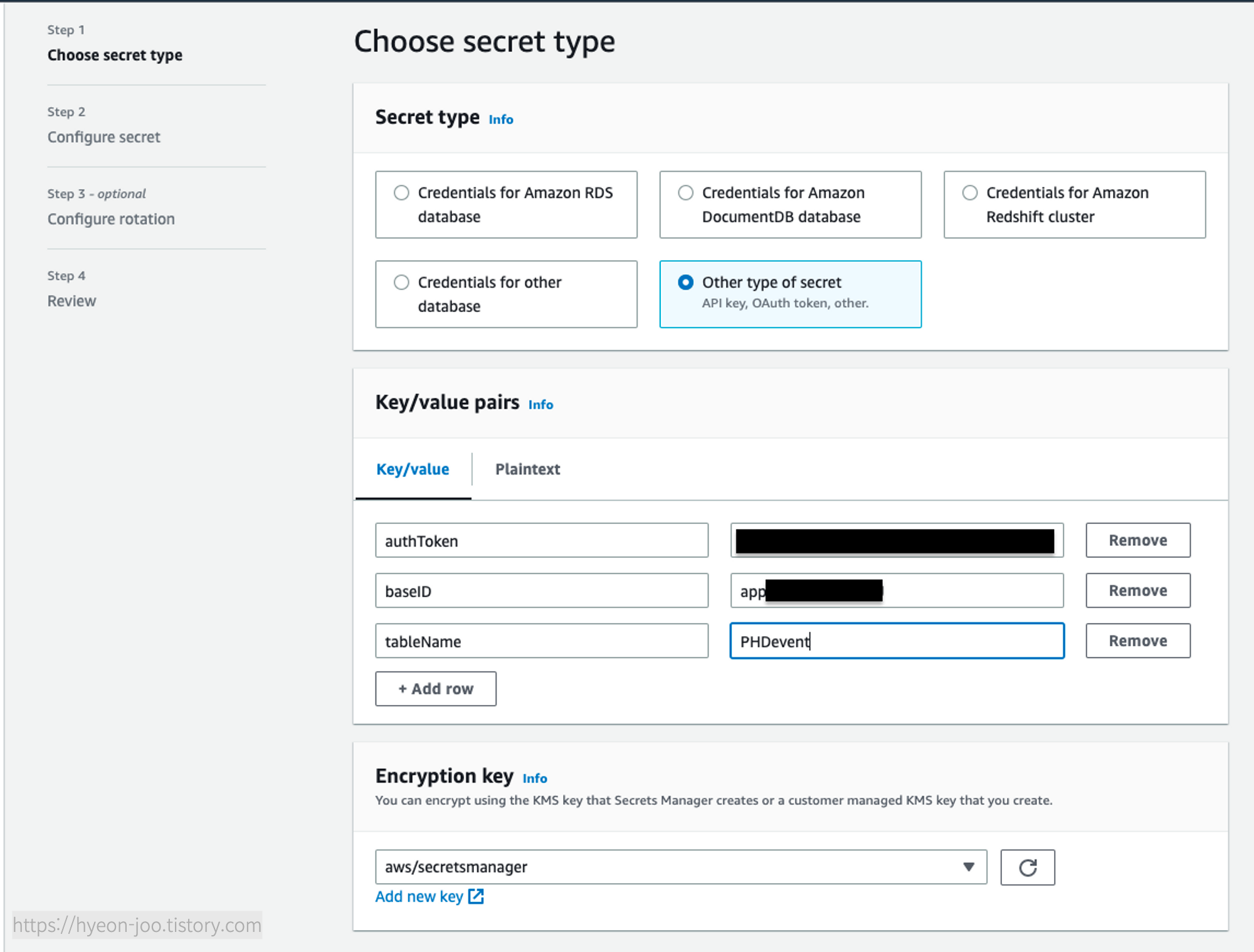The image size is (1254, 952).
Task: Click the refresh encryption keys icon button
Action: tap(1027, 867)
